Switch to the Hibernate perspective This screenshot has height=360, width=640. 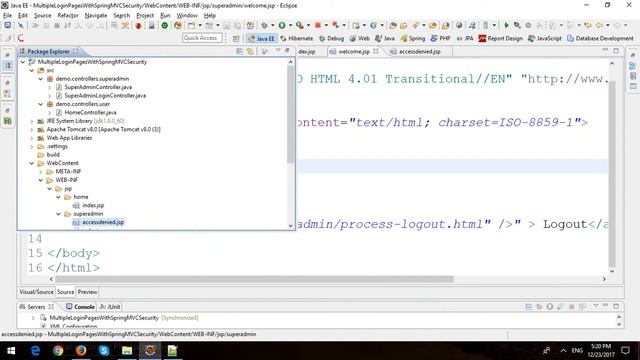[x=297, y=38]
